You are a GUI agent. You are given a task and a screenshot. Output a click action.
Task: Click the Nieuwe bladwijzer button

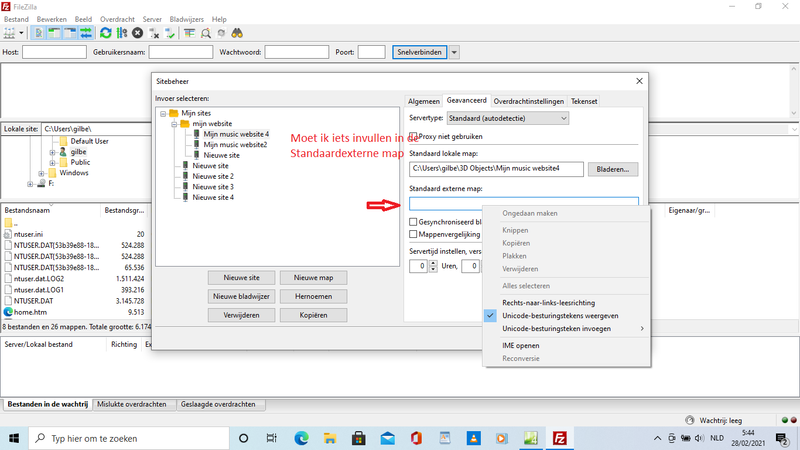click(x=241, y=296)
